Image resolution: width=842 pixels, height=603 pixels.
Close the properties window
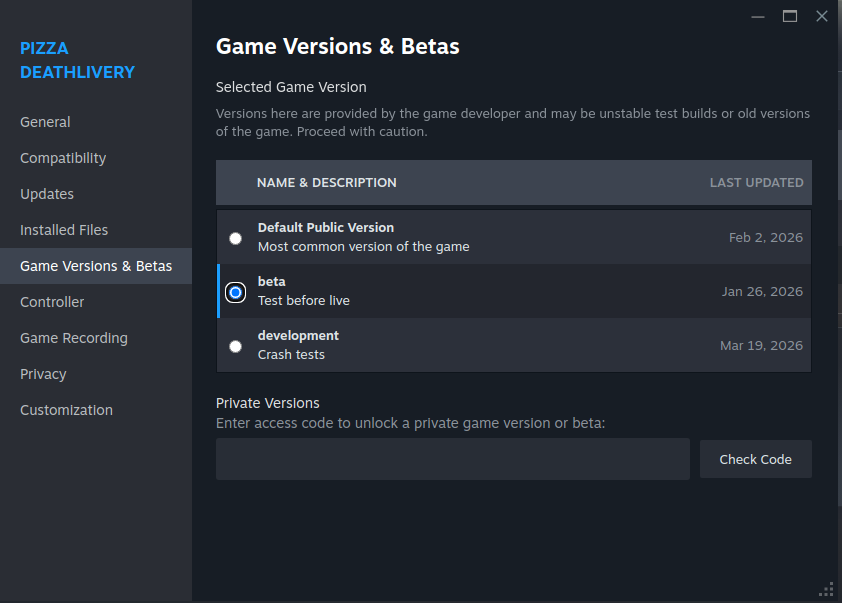tap(821, 16)
